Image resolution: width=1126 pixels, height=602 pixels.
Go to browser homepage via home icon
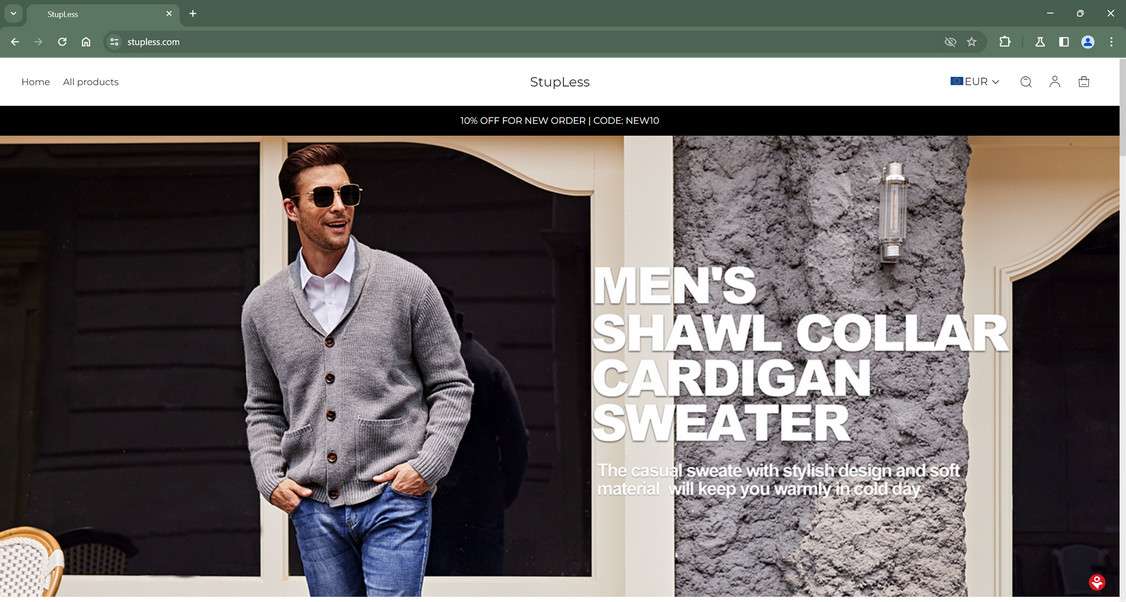(86, 42)
